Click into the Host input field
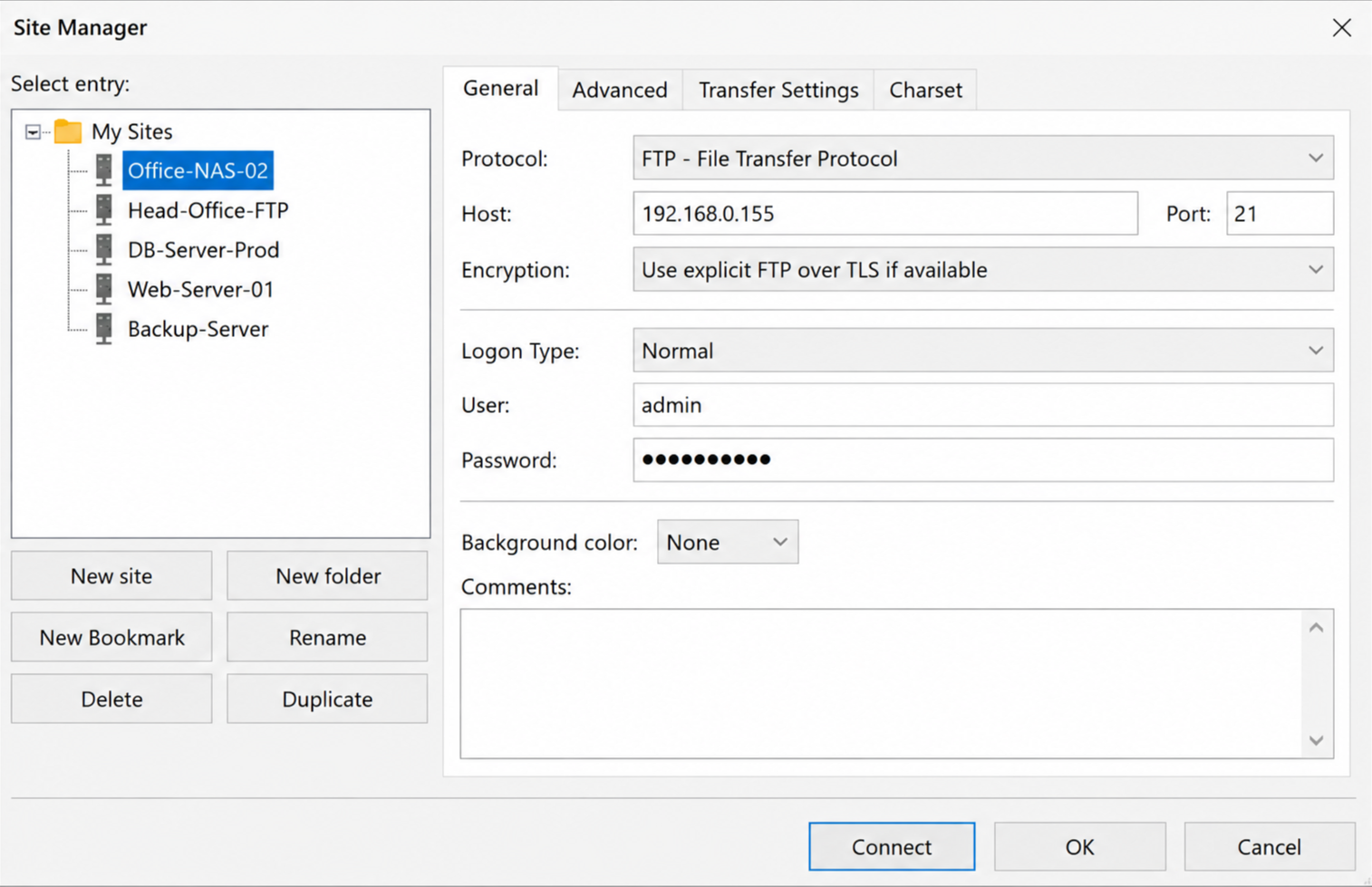This screenshot has height=887, width=1372. 885,214
